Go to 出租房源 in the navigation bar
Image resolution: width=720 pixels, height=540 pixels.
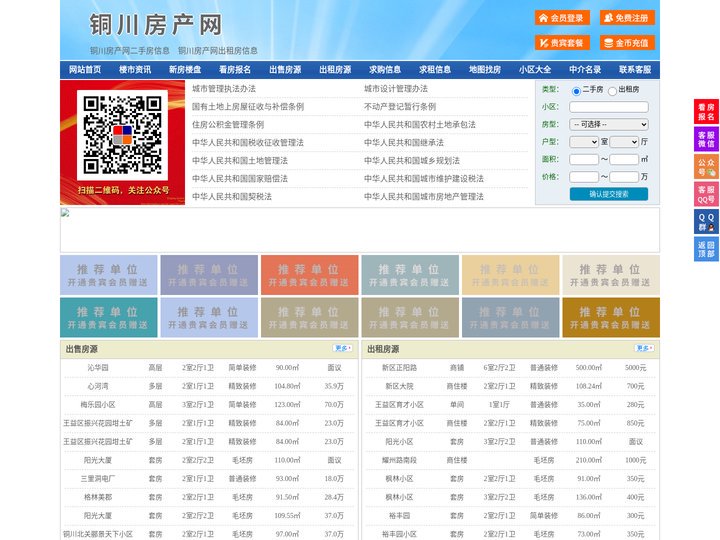[x=335, y=70]
